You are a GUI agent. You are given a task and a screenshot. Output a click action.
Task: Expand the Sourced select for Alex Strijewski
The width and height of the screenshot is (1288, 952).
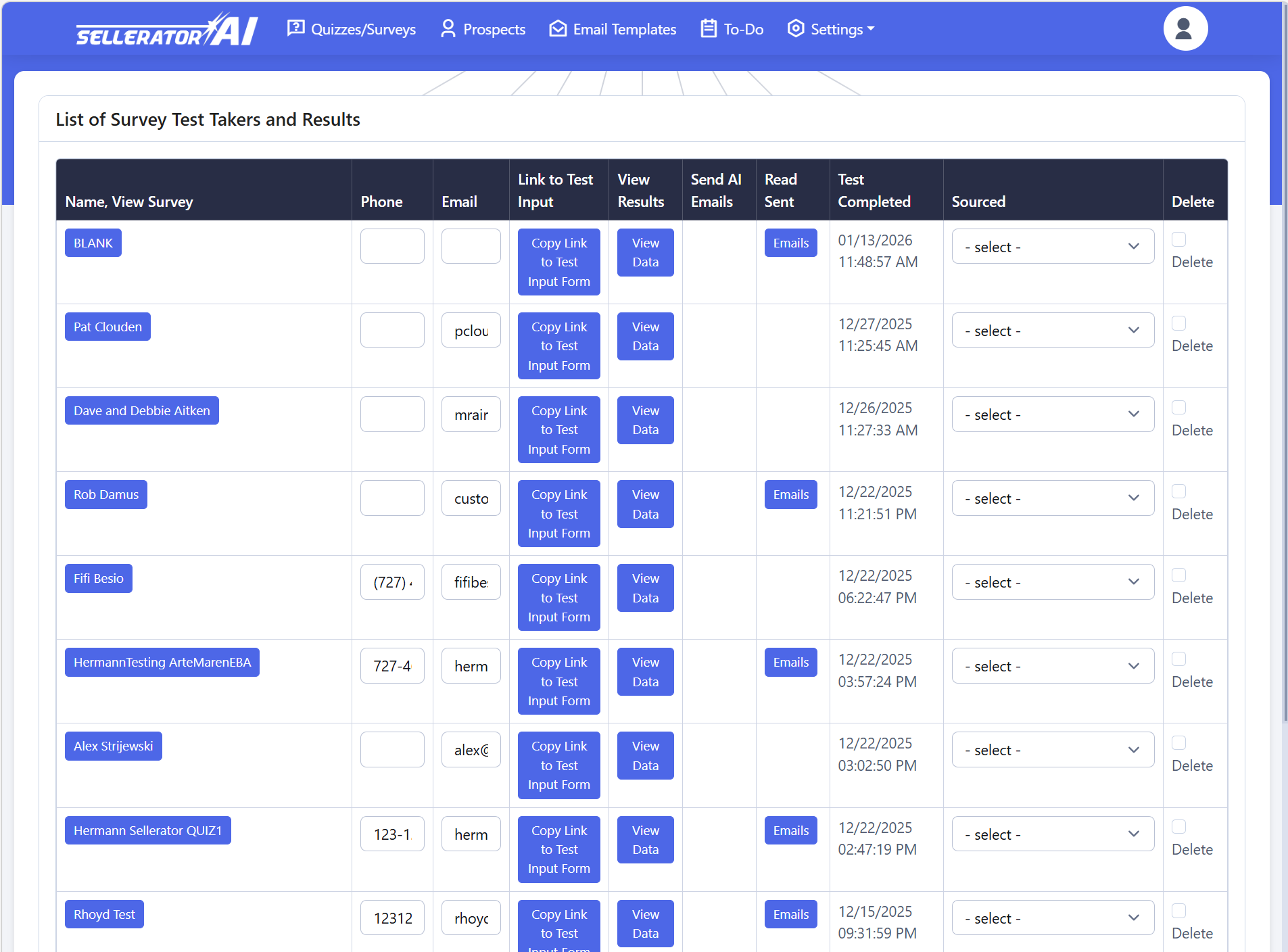click(1052, 750)
